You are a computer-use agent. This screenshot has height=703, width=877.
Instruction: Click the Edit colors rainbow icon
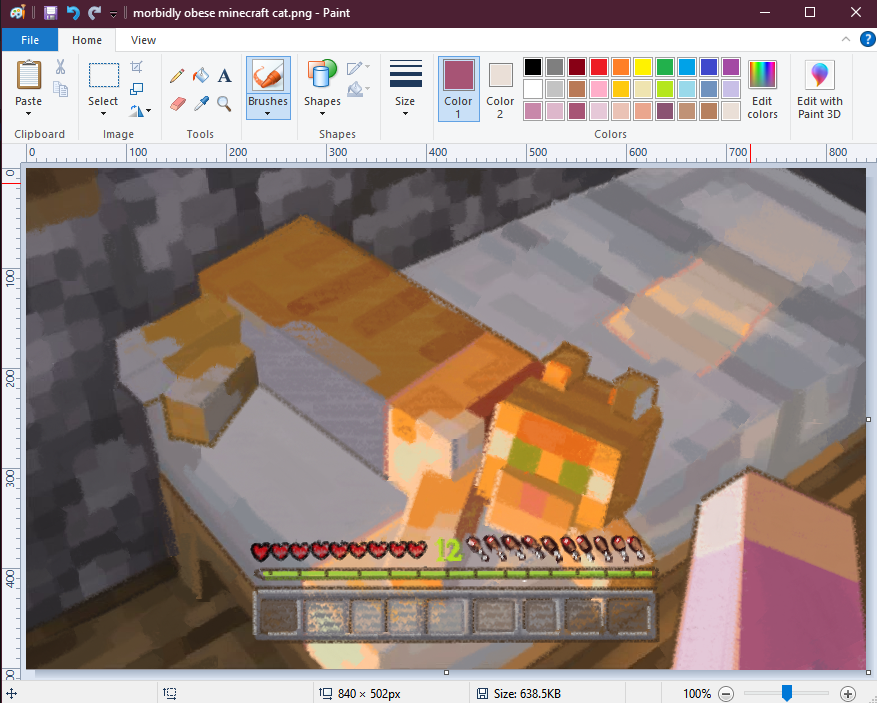click(762, 74)
